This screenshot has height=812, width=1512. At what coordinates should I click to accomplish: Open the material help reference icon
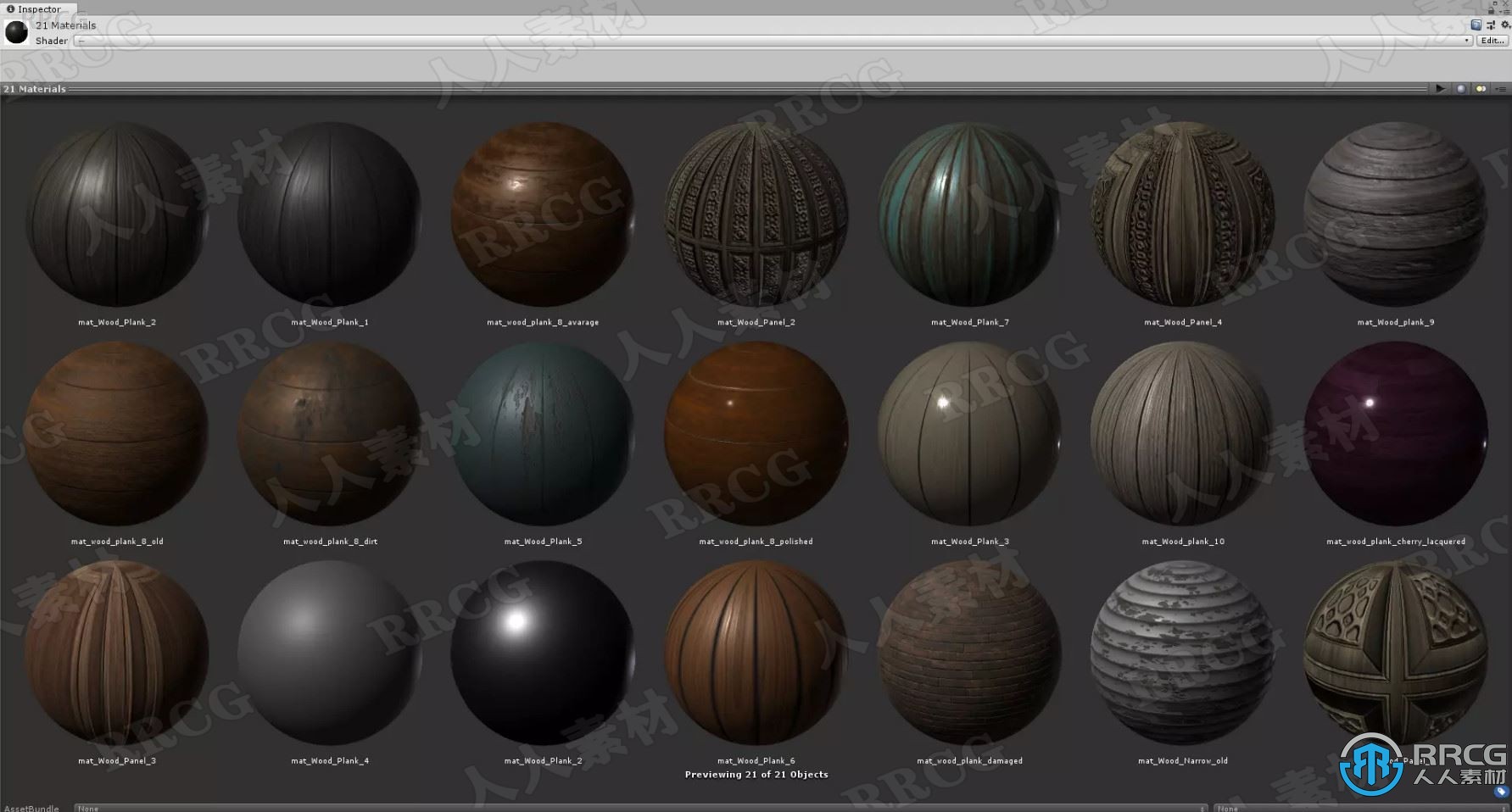pos(1476,25)
